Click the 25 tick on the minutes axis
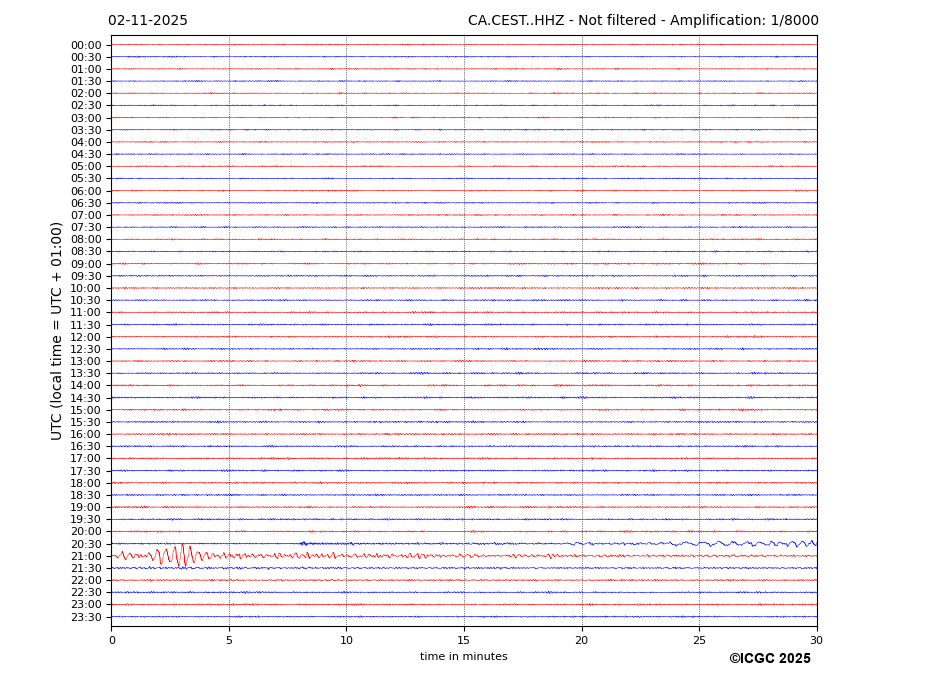The width and height of the screenshot is (927, 696). (x=699, y=640)
